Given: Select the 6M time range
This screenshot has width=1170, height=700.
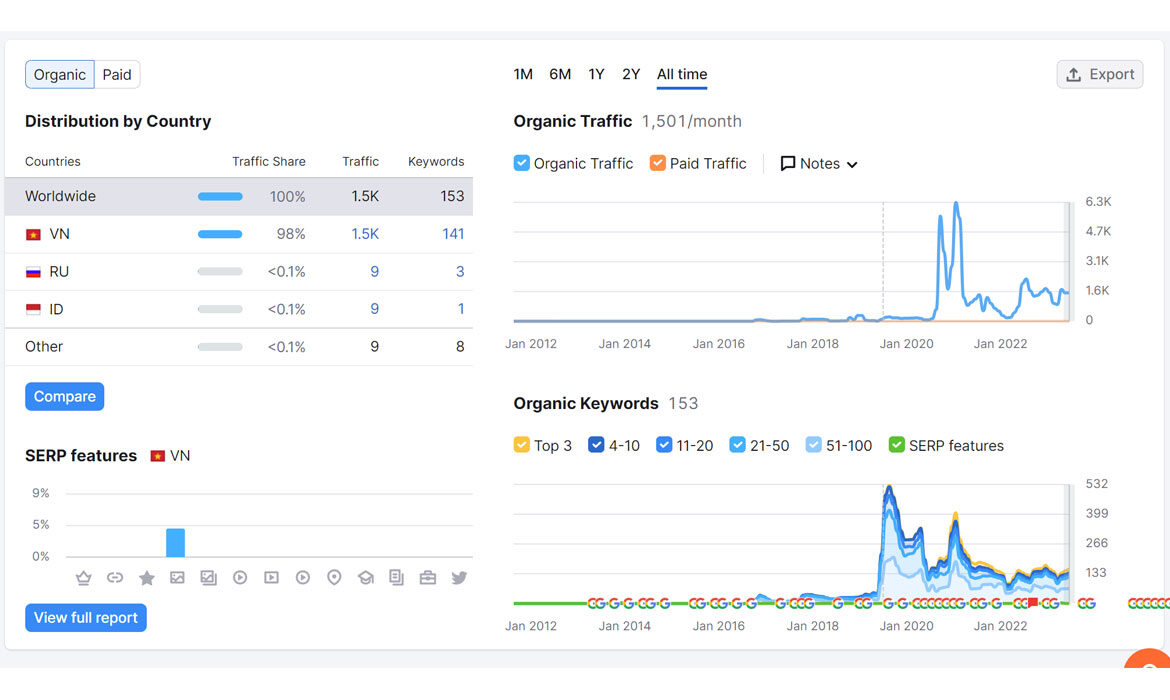Looking at the screenshot, I should pos(560,74).
